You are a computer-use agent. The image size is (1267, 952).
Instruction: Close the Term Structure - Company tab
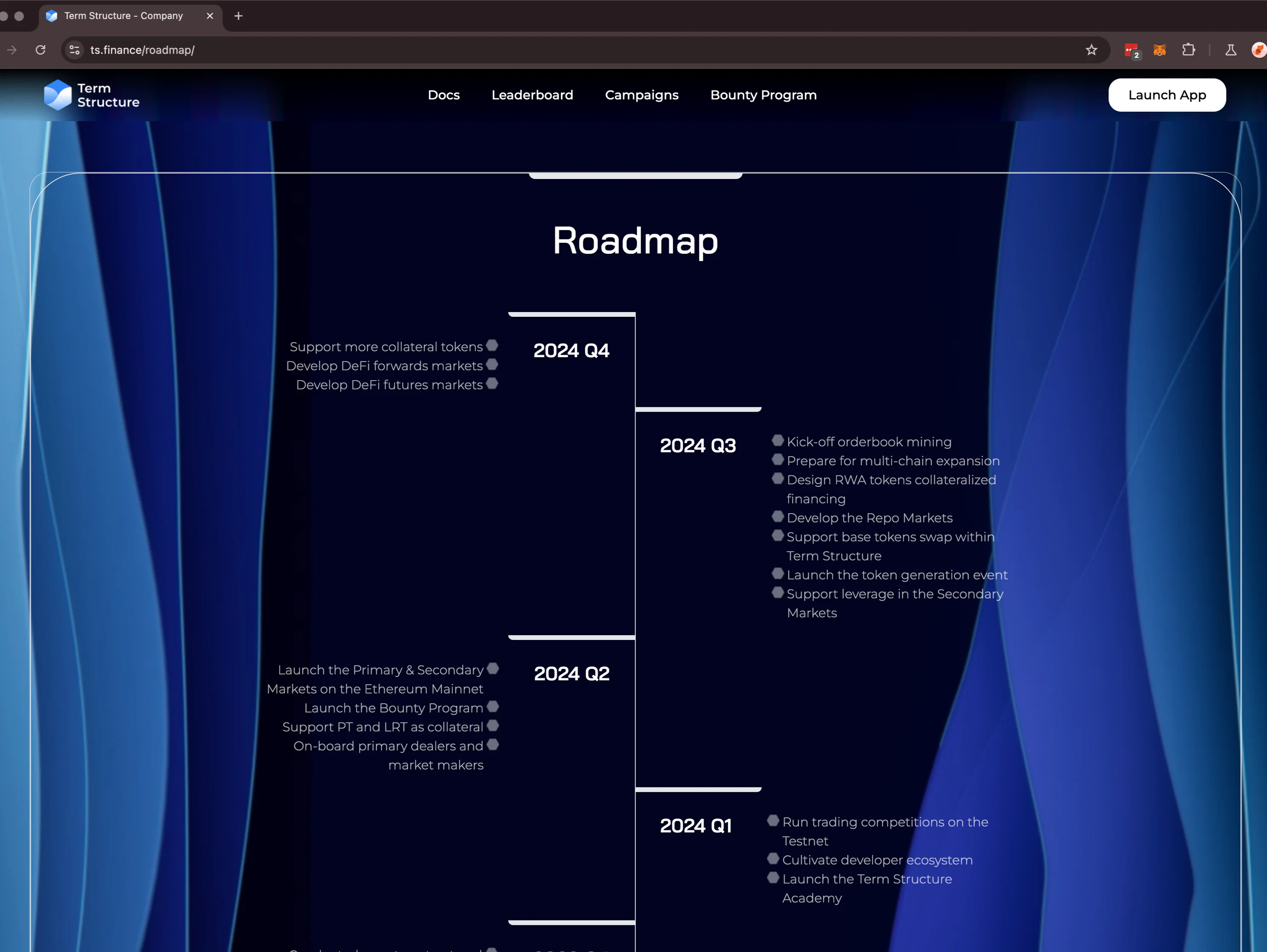click(x=210, y=16)
